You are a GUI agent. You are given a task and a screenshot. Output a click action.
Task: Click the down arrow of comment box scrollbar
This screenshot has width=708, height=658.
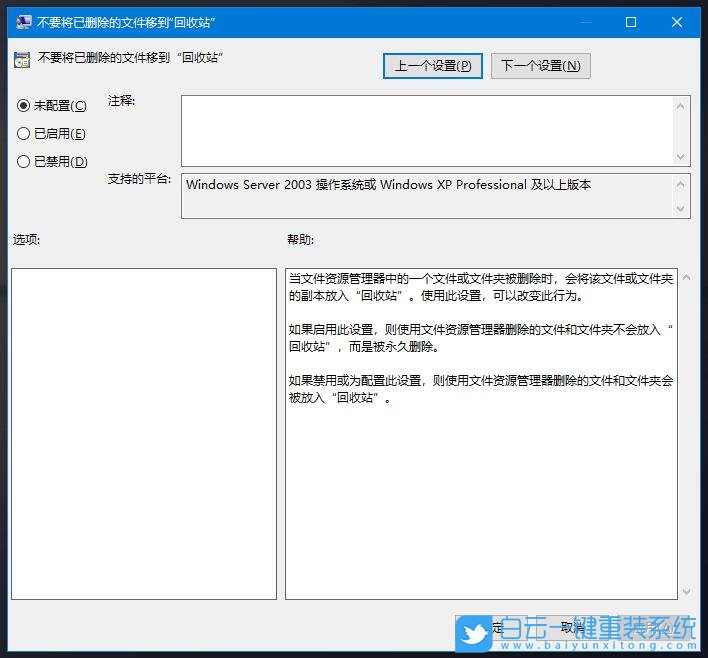click(681, 157)
